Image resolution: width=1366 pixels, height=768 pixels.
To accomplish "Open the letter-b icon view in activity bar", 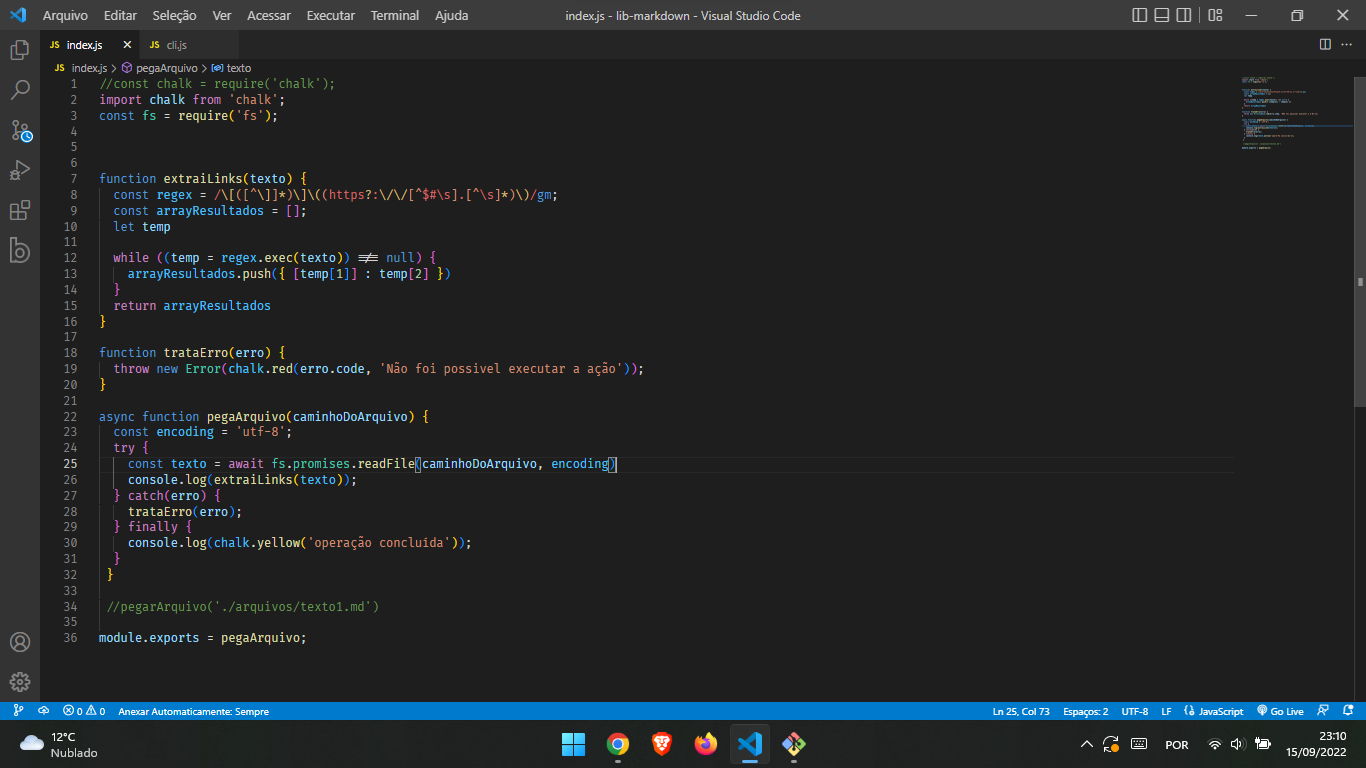I will coord(20,250).
